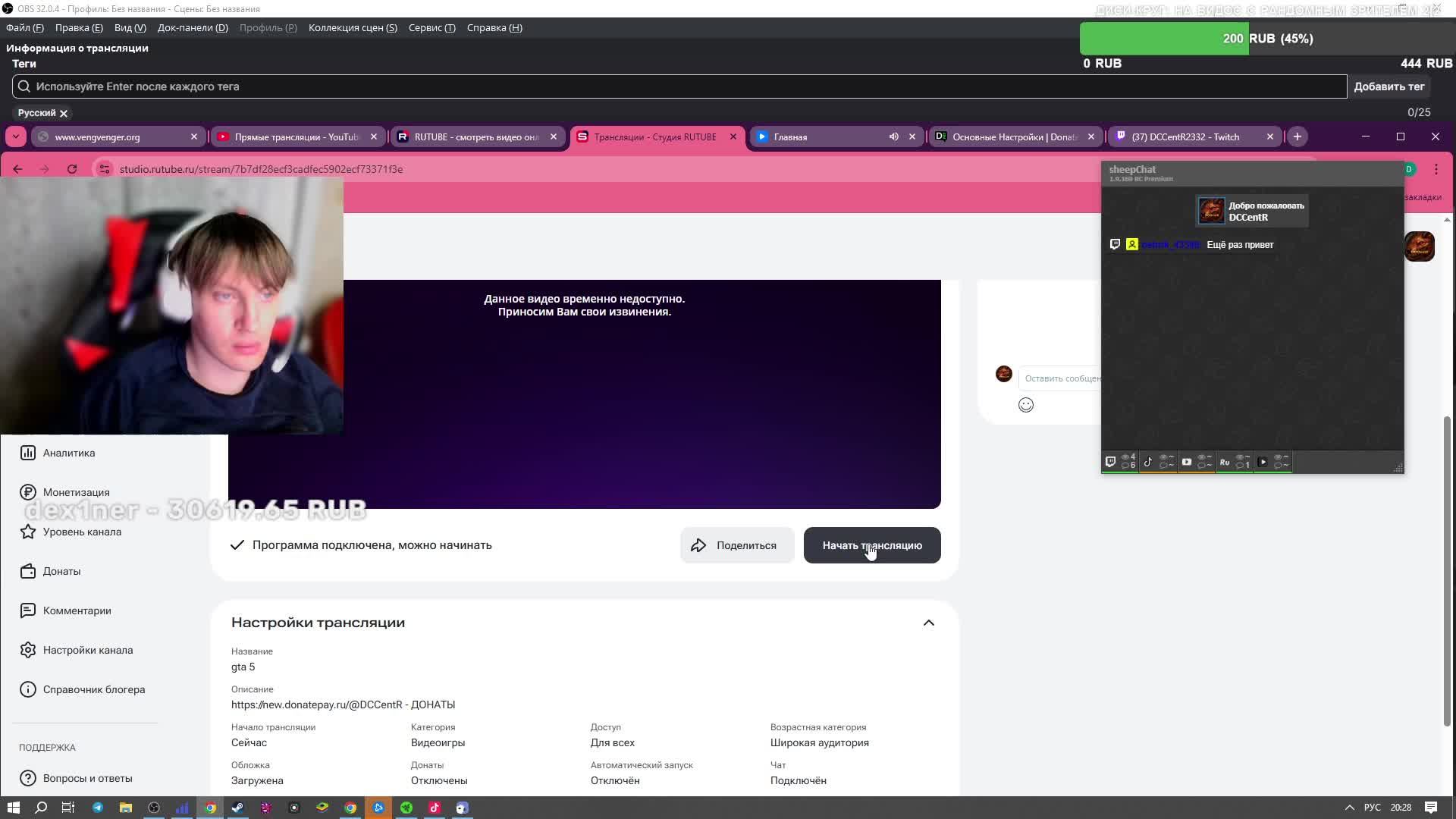Click Twitch icon in sheepChat status bar

tap(1110, 462)
